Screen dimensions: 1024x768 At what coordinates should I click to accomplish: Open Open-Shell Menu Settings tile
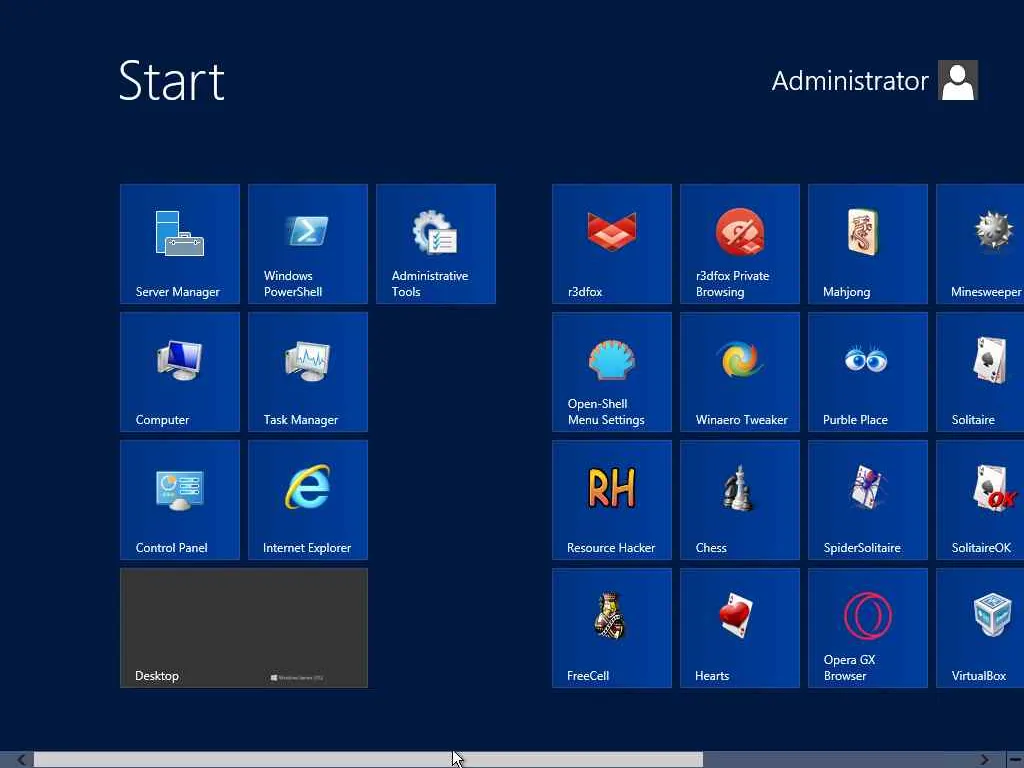click(611, 372)
